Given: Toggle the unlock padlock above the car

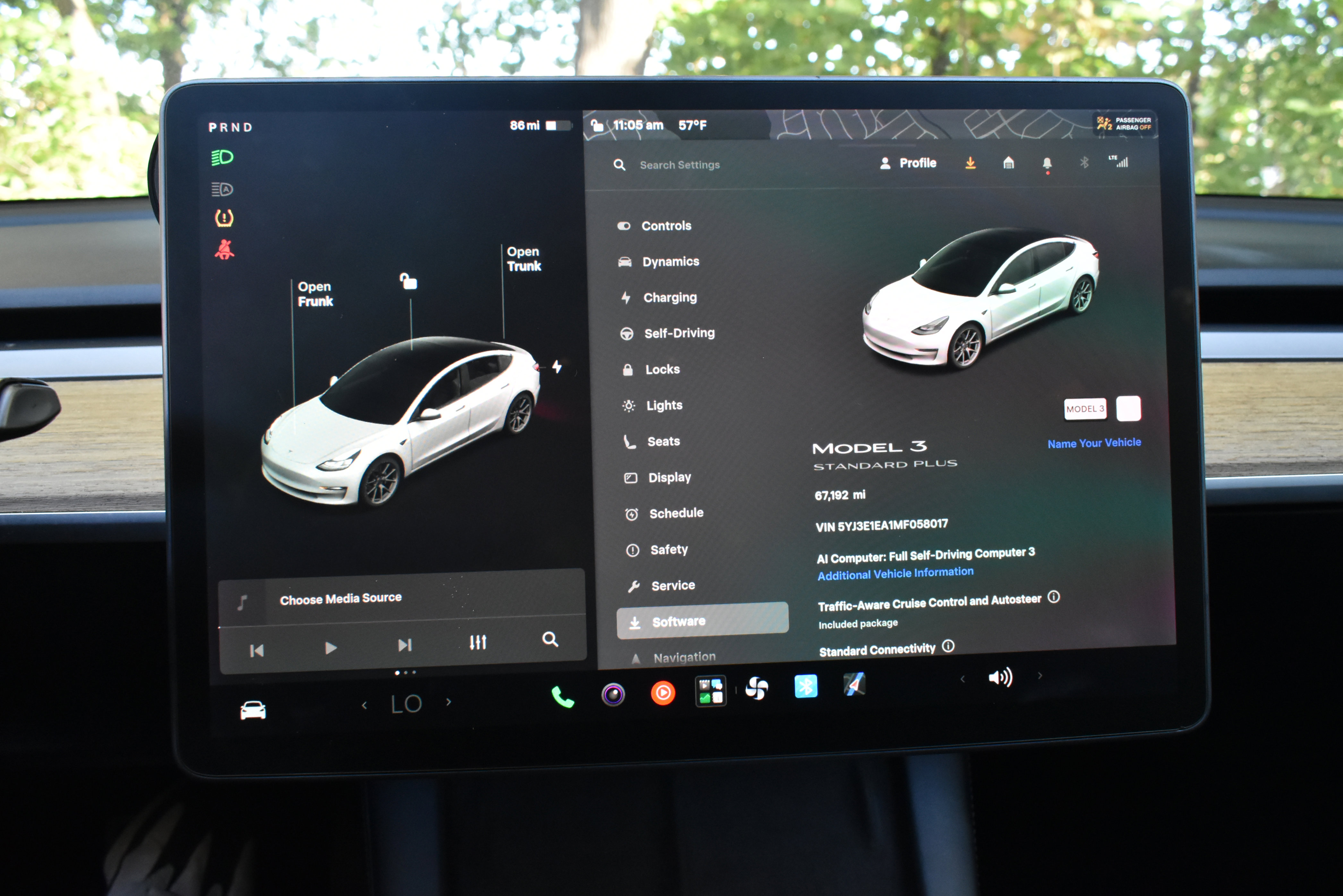Looking at the screenshot, I should pyautogui.click(x=409, y=281).
